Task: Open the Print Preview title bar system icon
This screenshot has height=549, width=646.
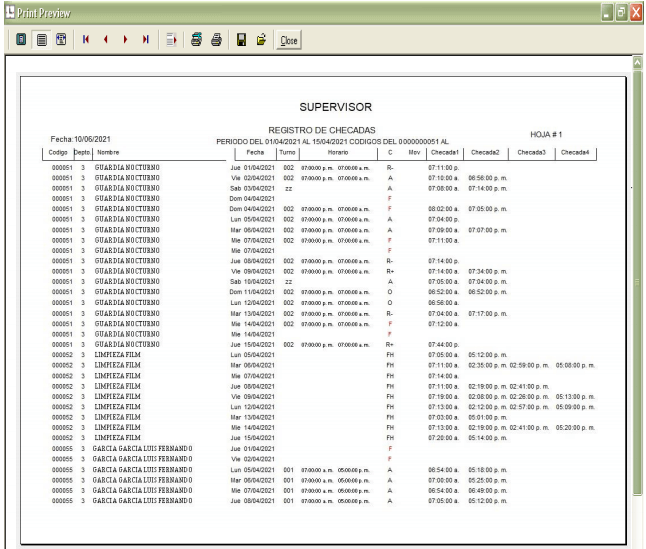Action: coord(8,9)
